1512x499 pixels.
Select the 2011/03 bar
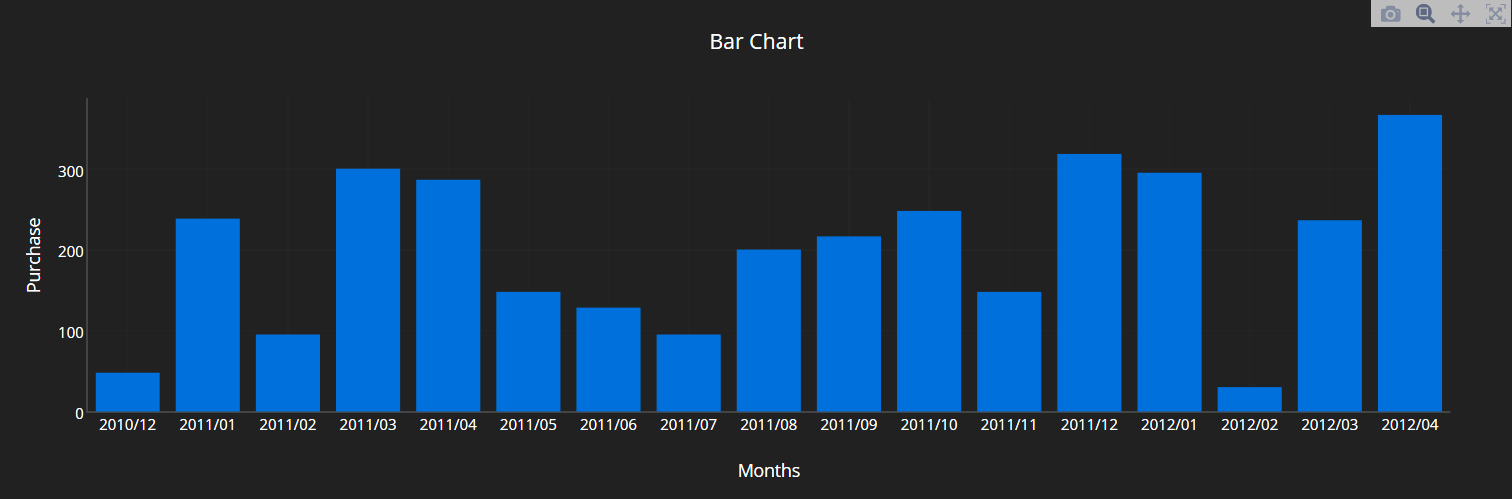[368, 290]
